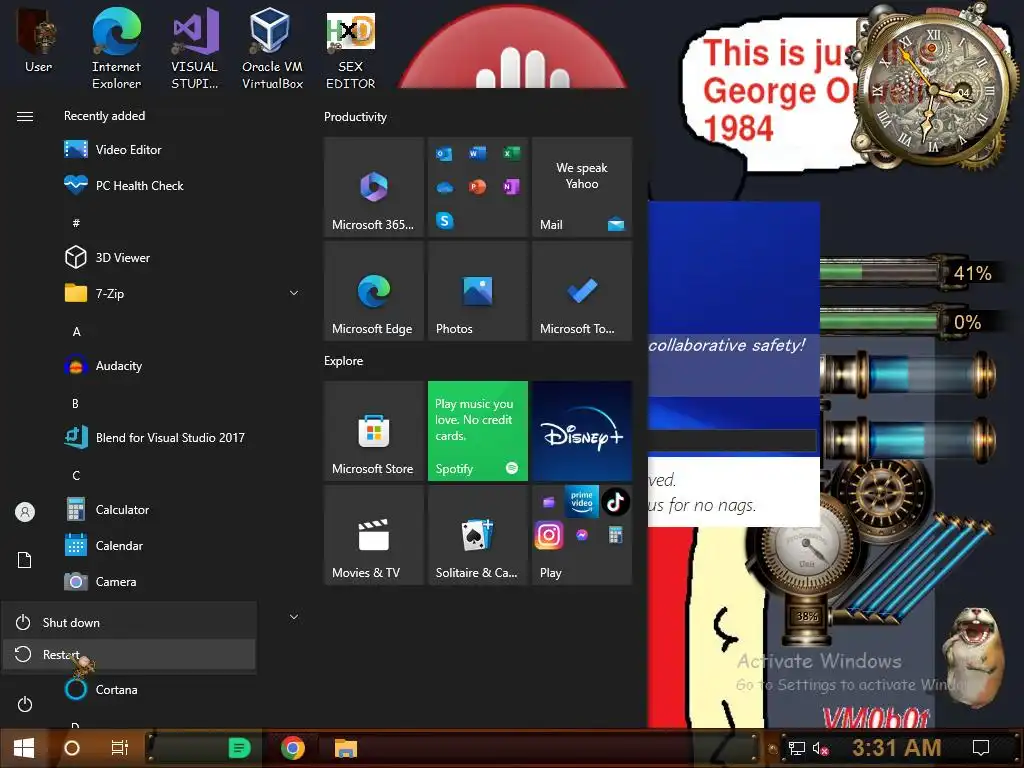
Task: Jump to letter C section header
Action: click(x=76, y=475)
